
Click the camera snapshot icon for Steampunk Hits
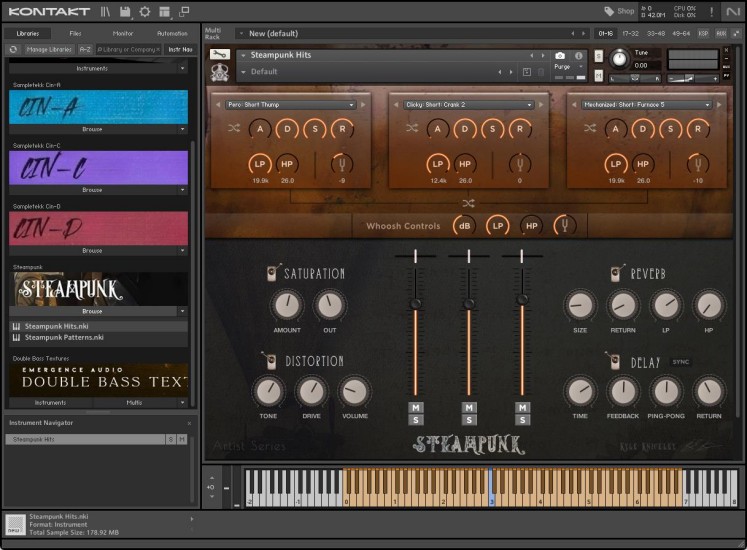560,55
